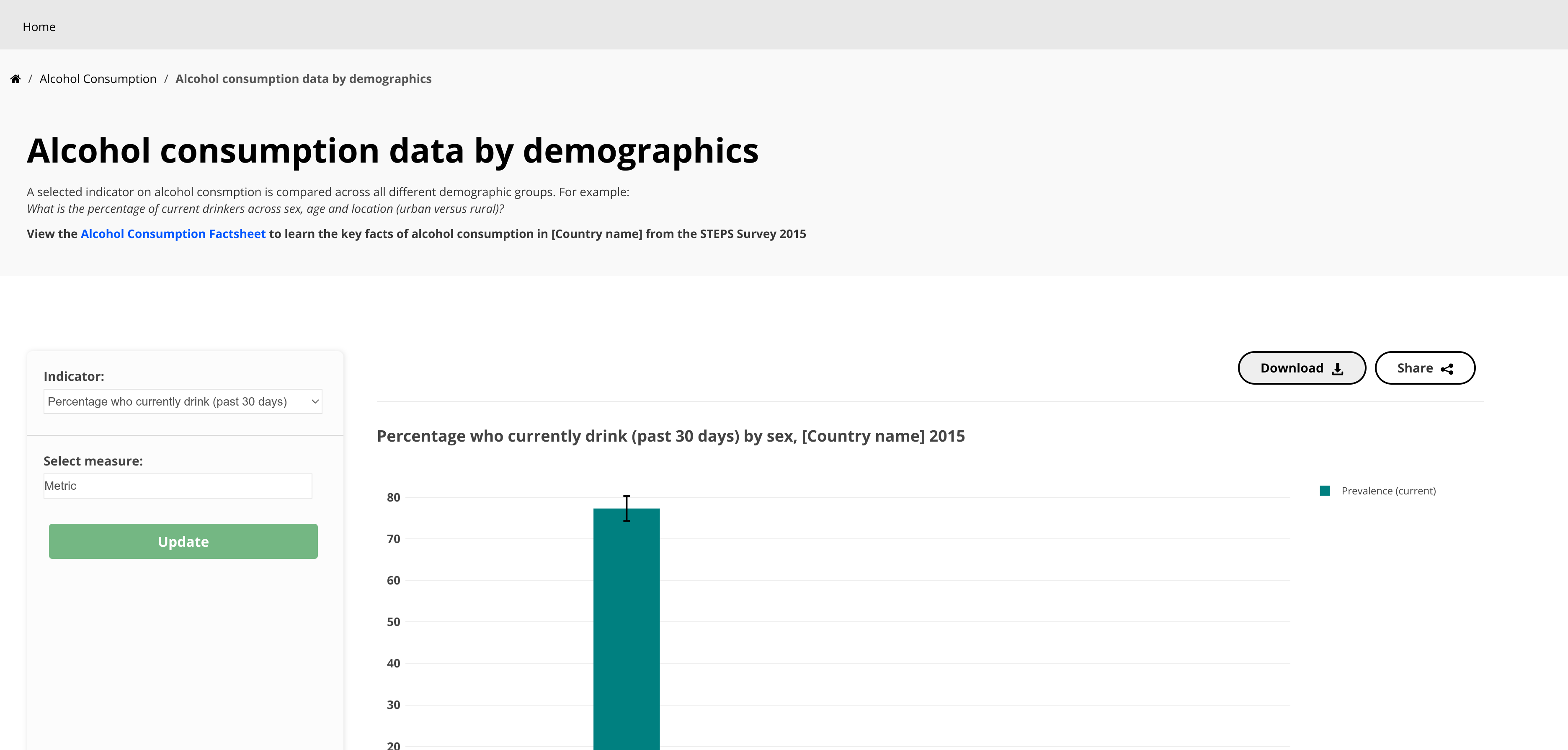The image size is (1568, 750).
Task: Open the Home menu item
Action: 39,27
